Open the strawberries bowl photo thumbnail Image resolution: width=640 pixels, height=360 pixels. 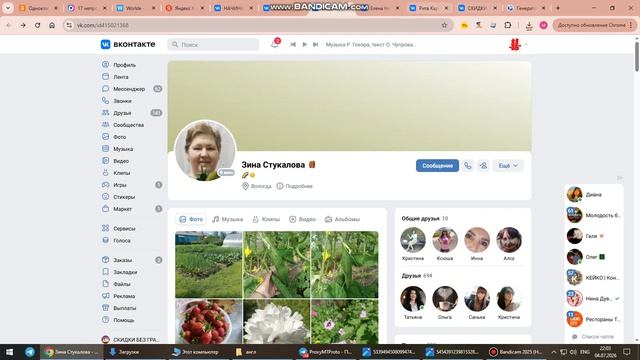pyautogui.click(x=209, y=322)
